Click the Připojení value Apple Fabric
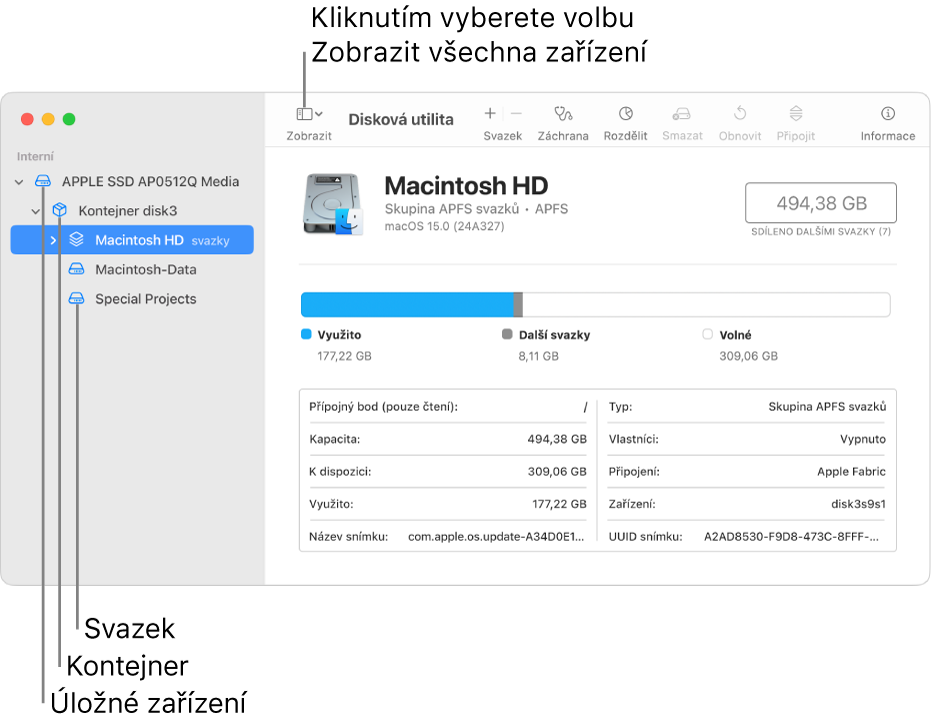The image size is (931, 724). pos(851,472)
